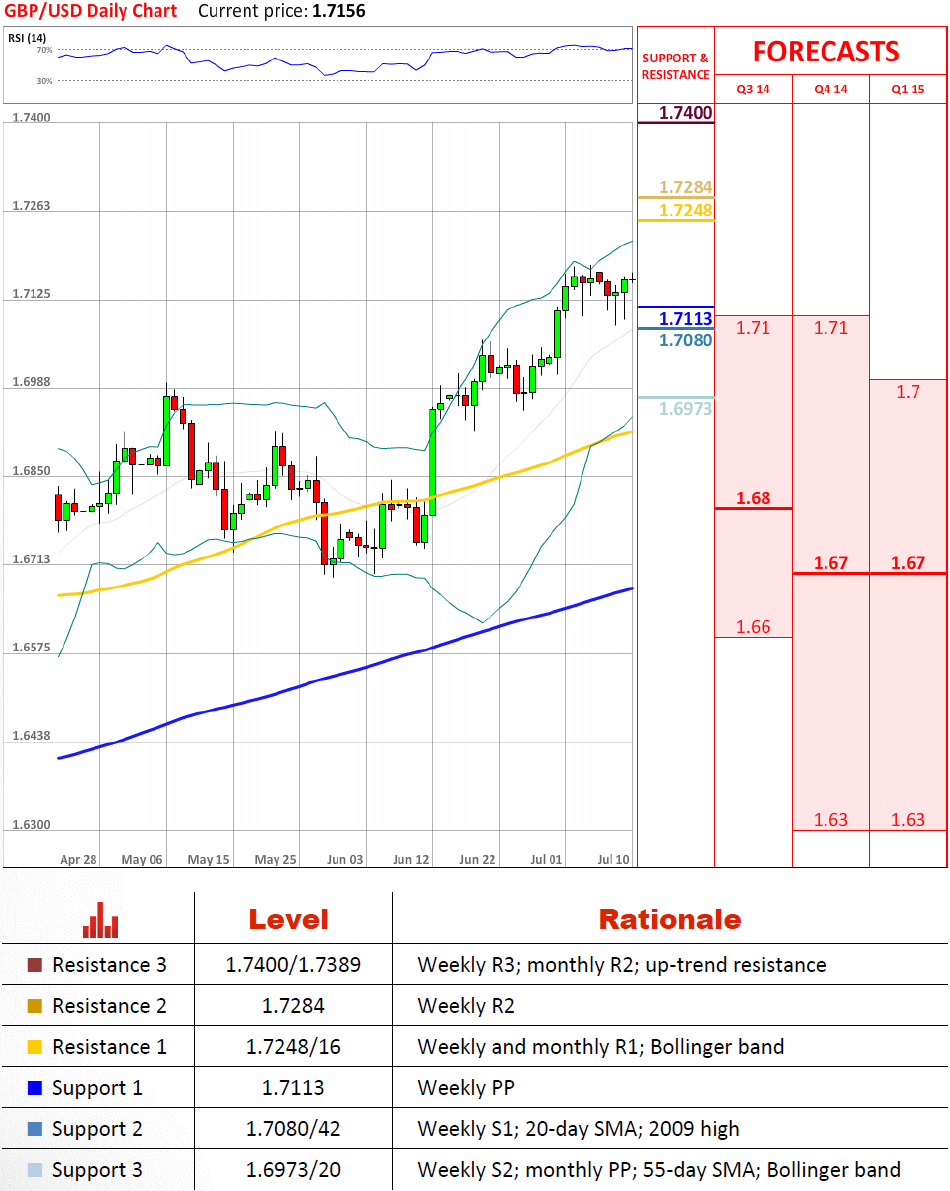Click the Level column header
950x1191 pixels.
point(288,920)
